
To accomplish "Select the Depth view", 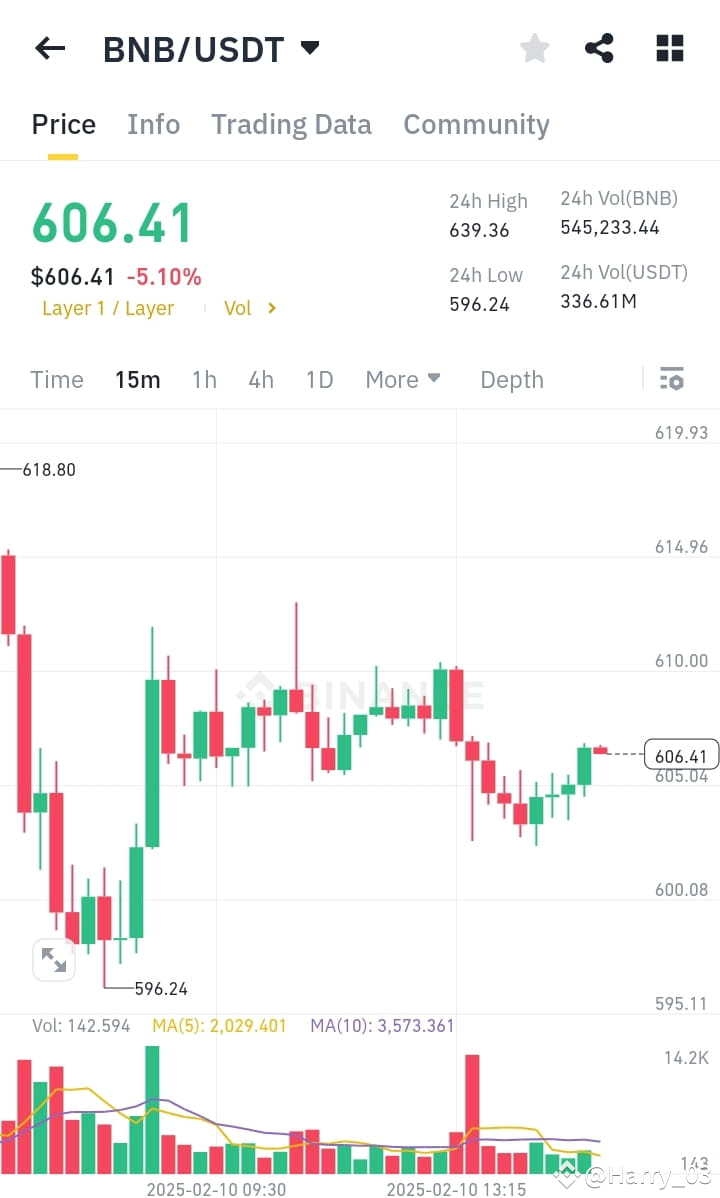I will click(x=511, y=379).
